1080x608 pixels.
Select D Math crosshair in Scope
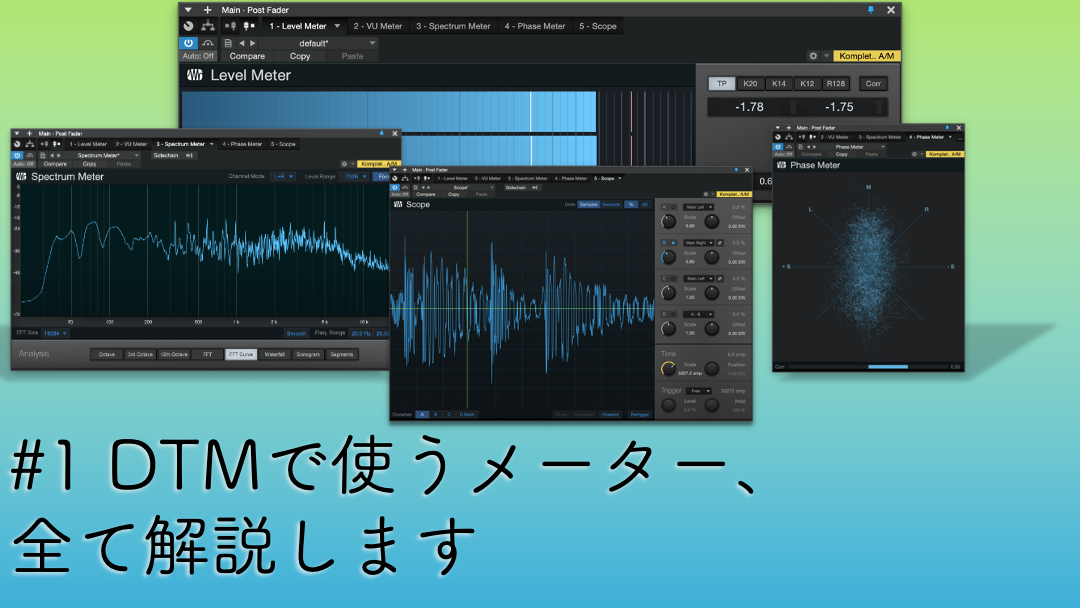coord(467,415)
